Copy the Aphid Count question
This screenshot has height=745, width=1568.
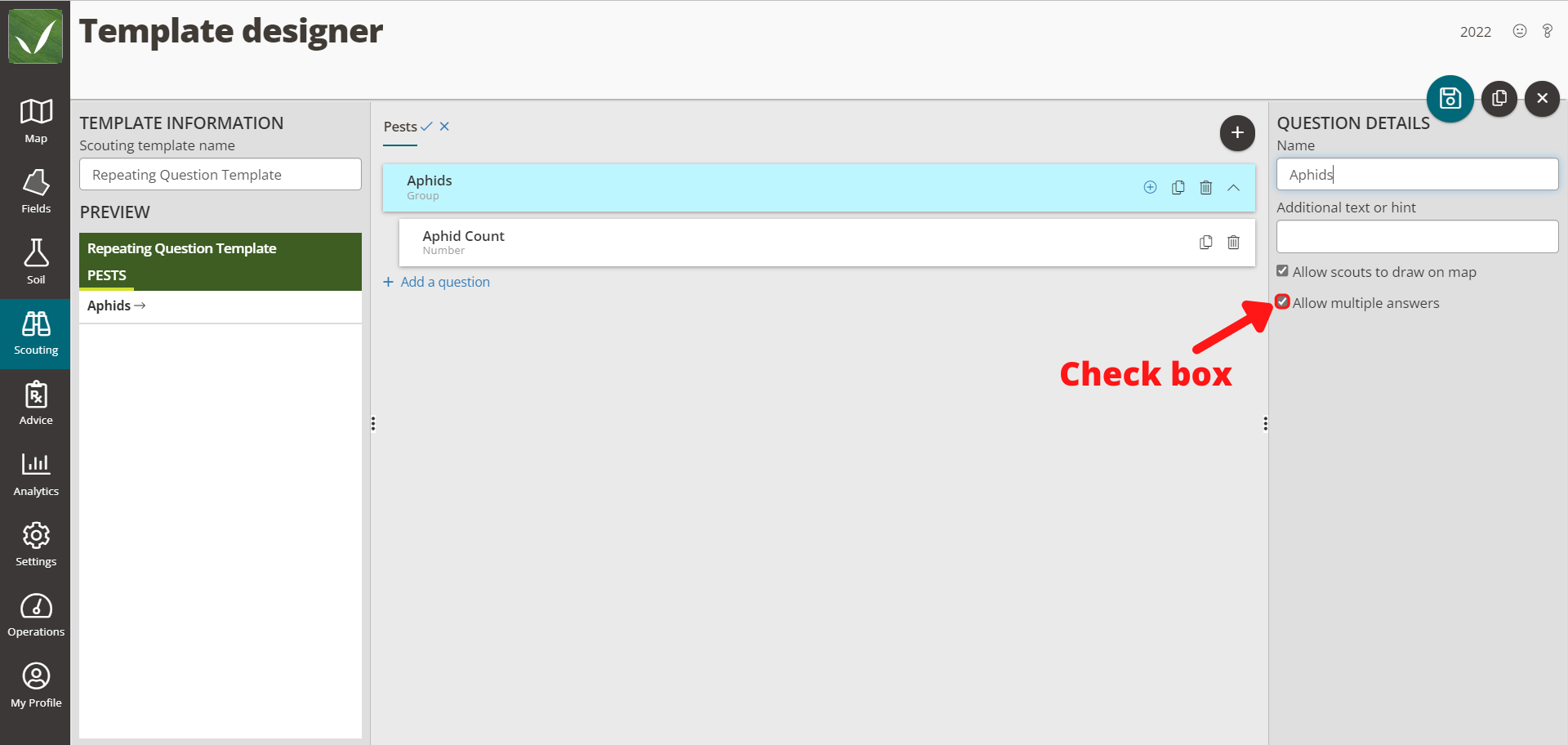(x=1205, y=243)
